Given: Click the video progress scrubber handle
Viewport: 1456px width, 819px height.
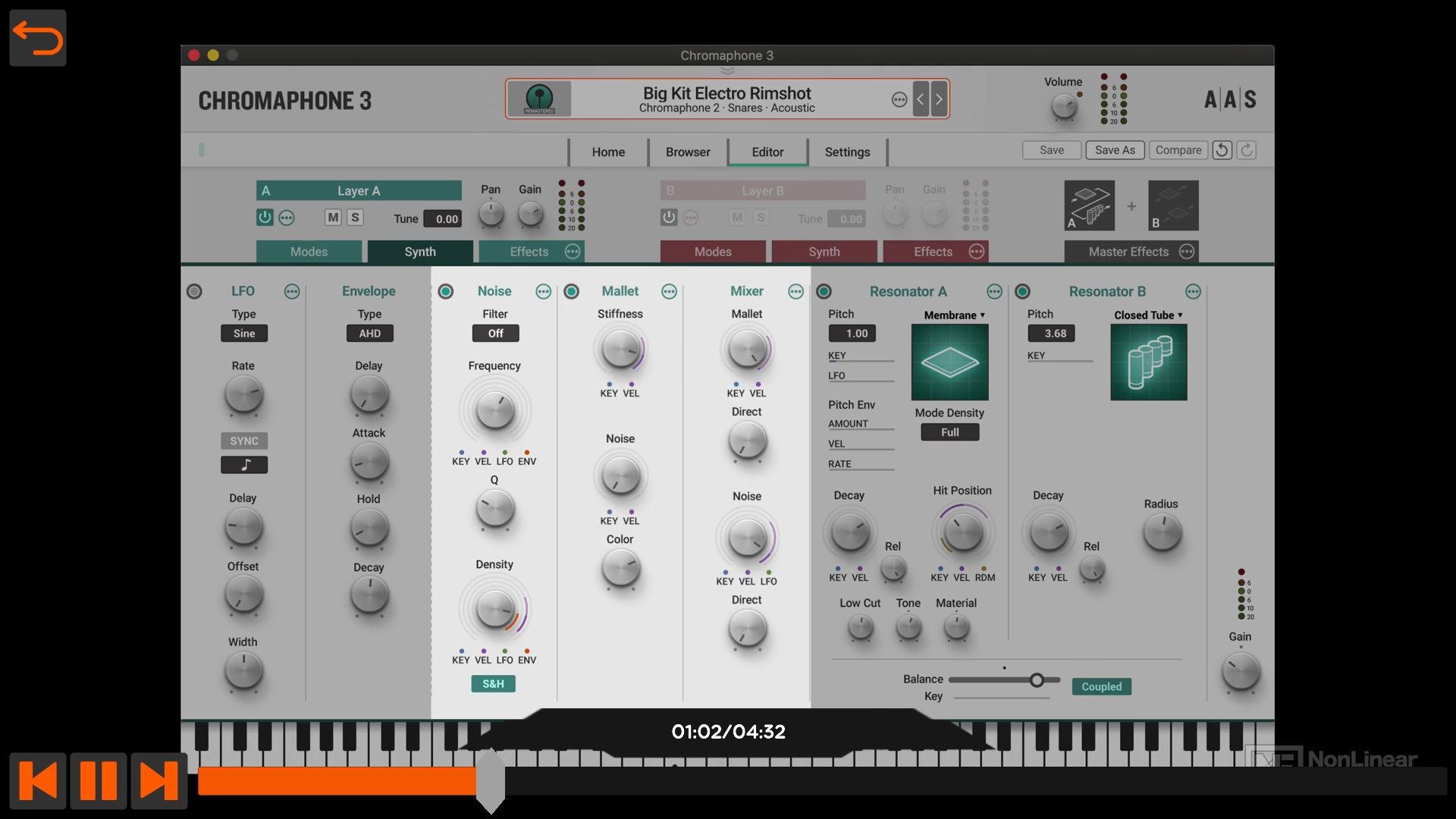Looking at the screenshot, I should click(x=491, y=781).
